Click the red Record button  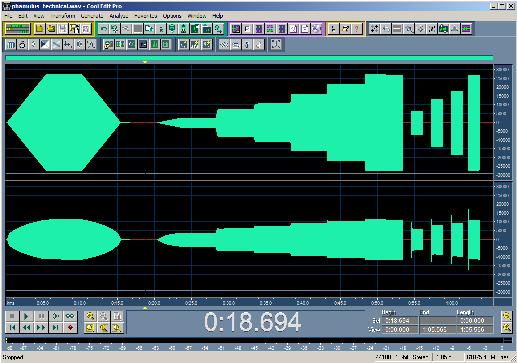(x=70, y=328)
